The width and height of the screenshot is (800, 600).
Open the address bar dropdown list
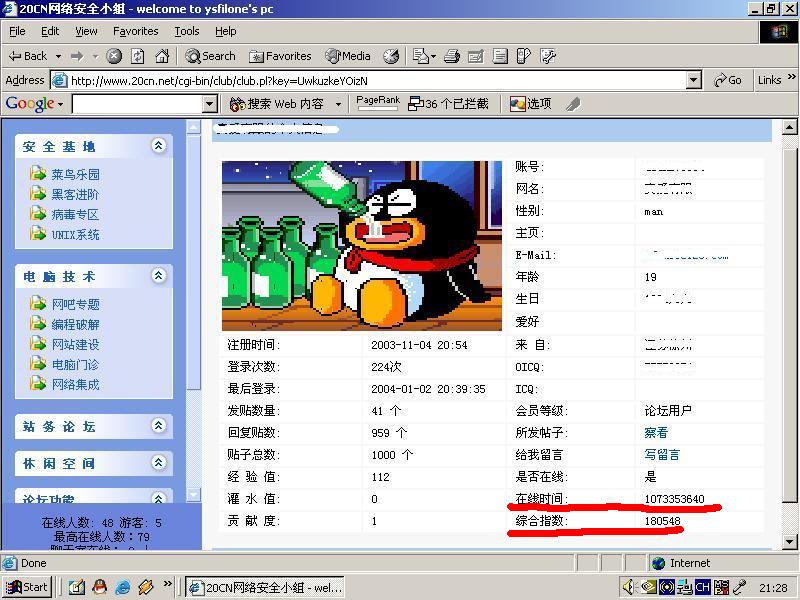(693, 80)
